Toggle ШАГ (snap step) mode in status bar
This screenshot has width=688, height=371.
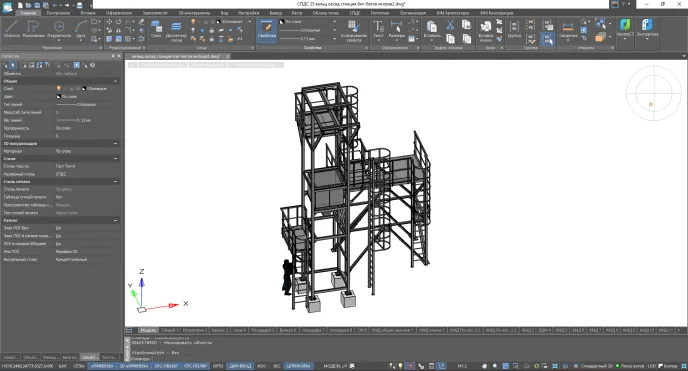[63, 366]
